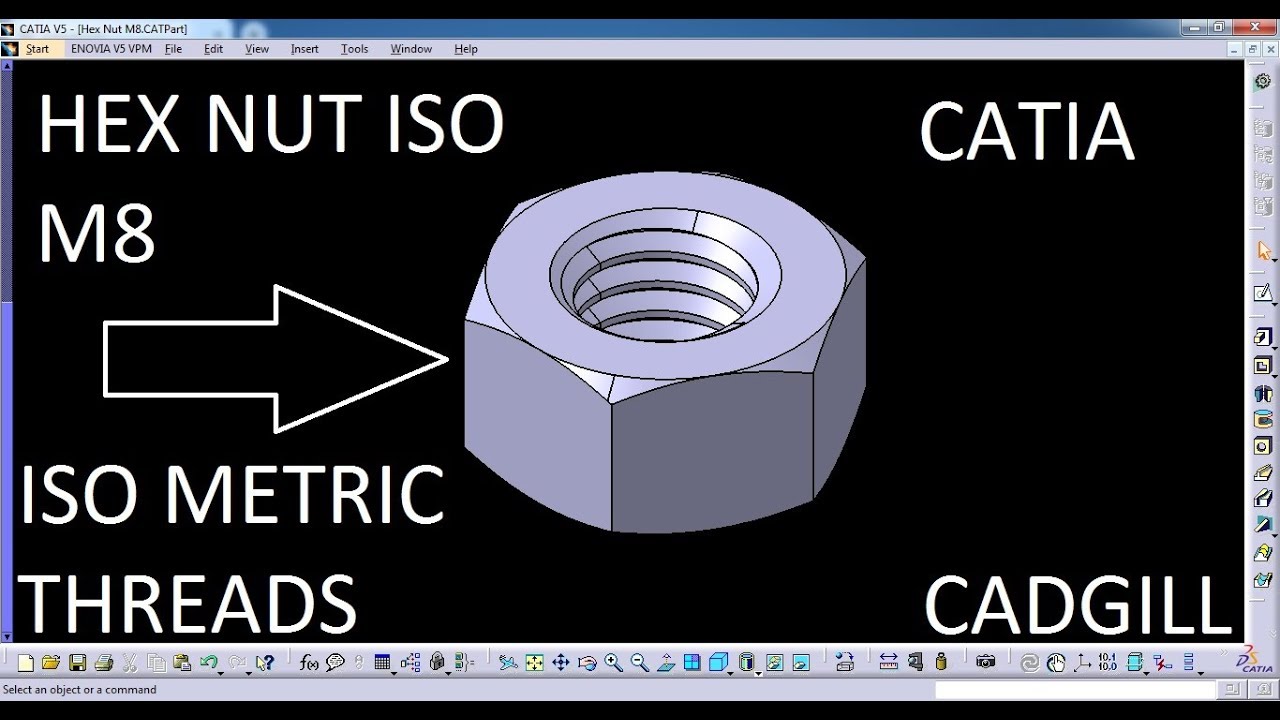The width and height of the screenshot is (1280, 720).
Task: Change shading view mode cylinder icon
Action: click(x=746, y=662)
